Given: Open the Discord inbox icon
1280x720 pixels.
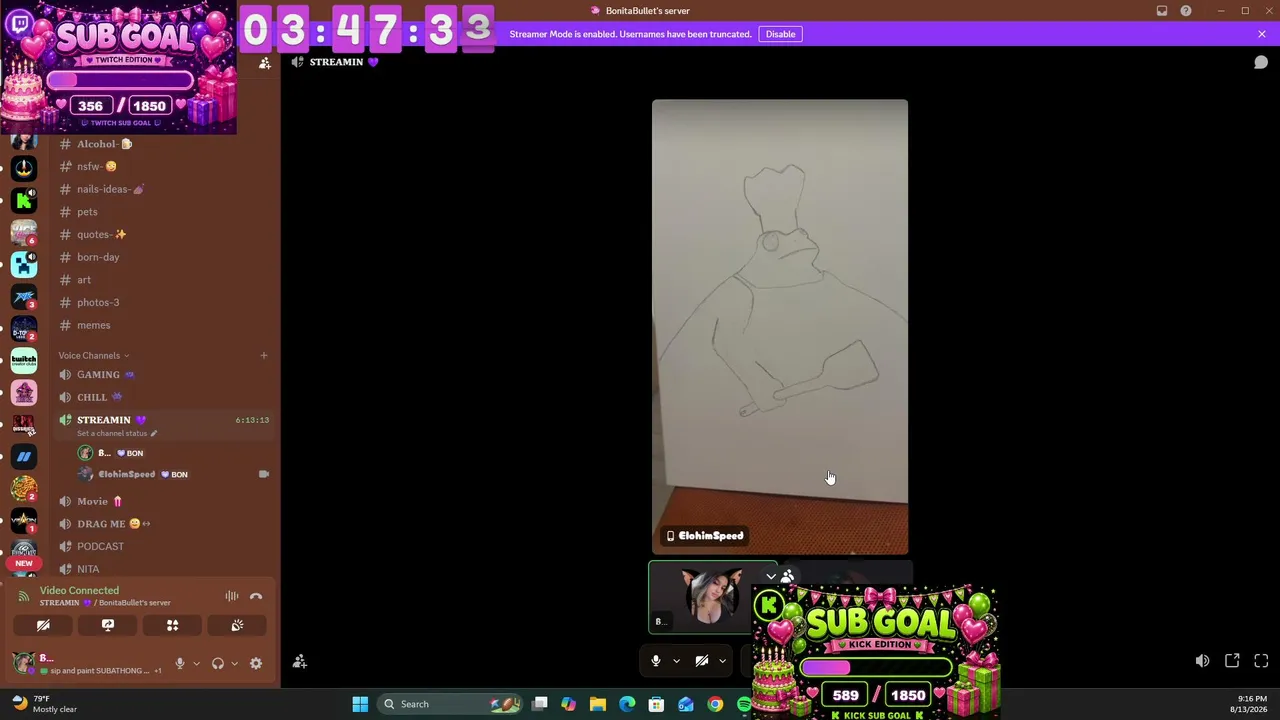Looking at the screenshot, I should tap(1162, 11).
